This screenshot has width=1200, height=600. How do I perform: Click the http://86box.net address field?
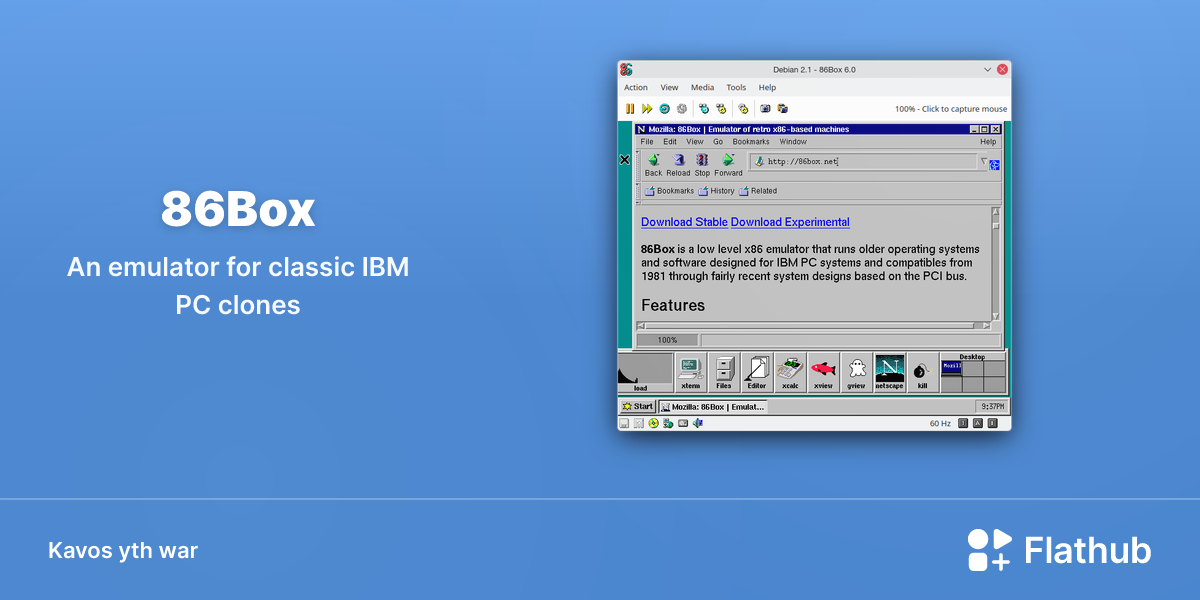pos(863,161)
